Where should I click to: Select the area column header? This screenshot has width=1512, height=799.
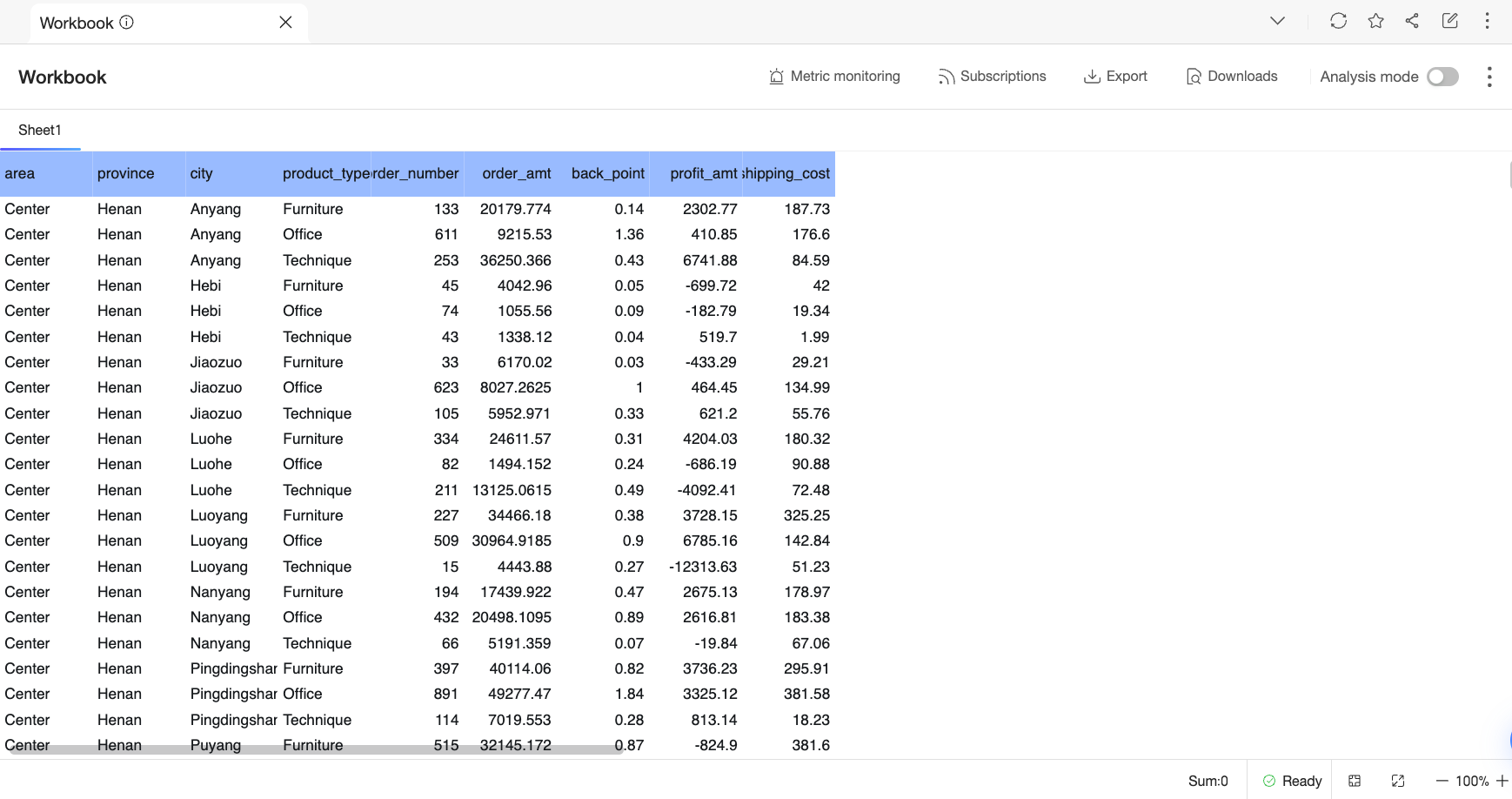click(46, 173)
